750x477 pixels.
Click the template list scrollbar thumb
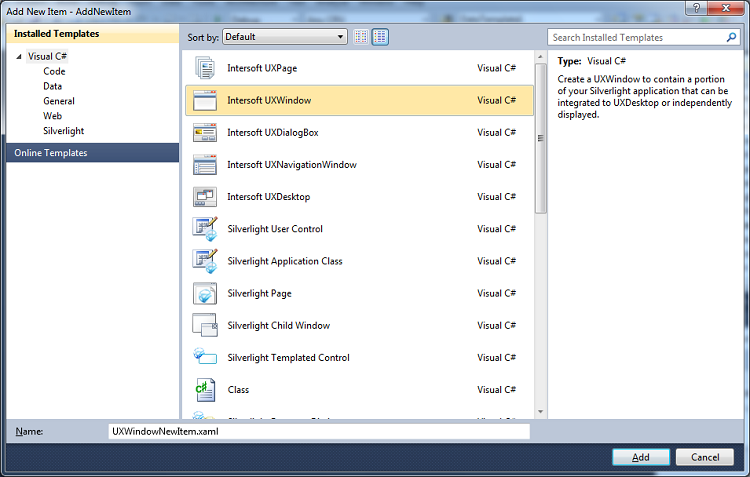(x=540, y=138)
